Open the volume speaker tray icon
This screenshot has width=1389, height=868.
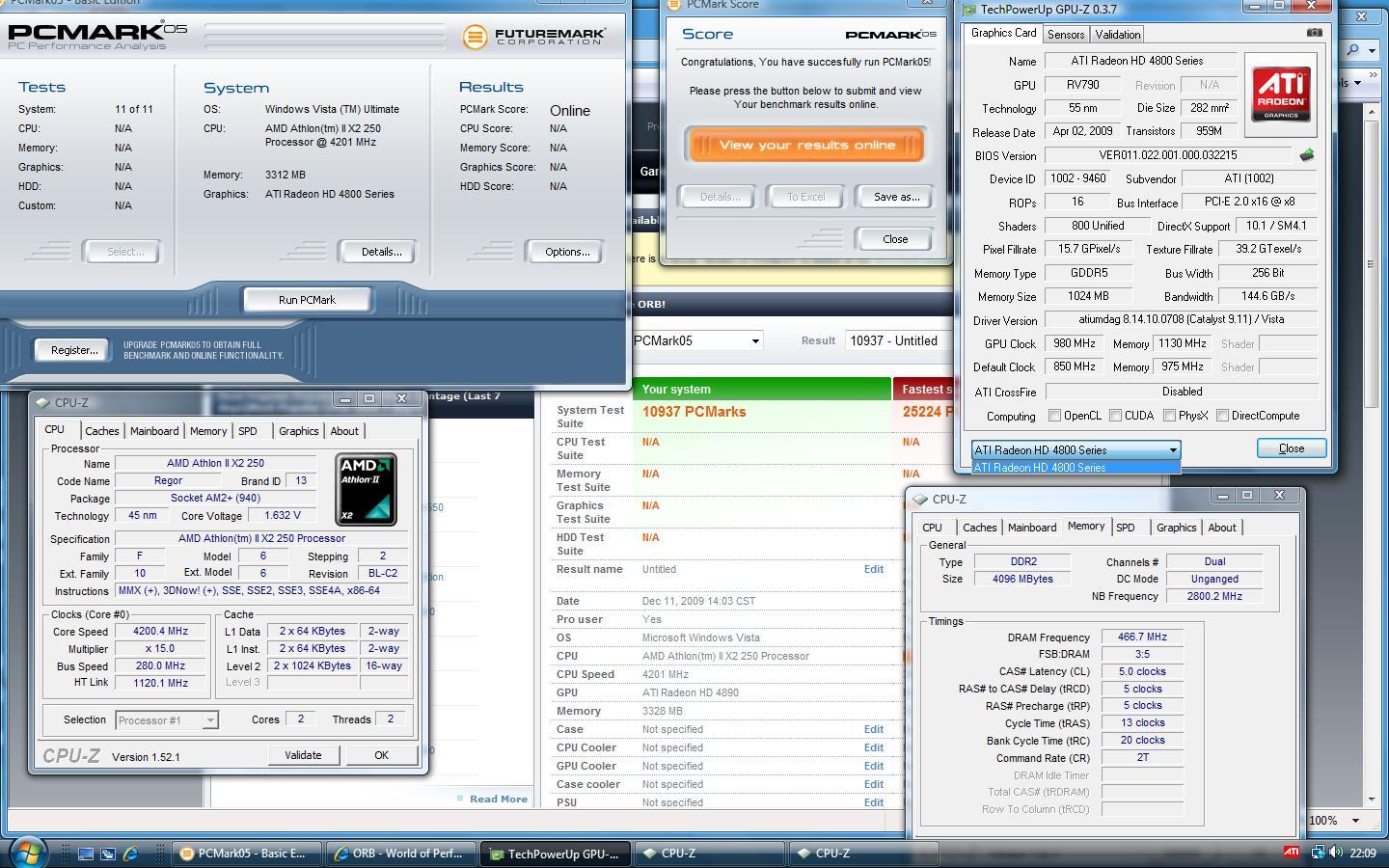click(1336, 853)
